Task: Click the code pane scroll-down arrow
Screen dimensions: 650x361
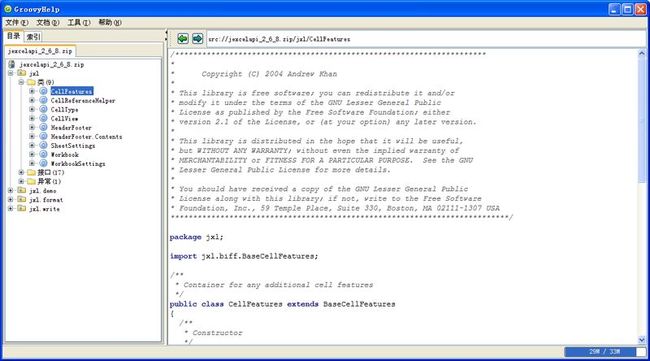Action: click(642, 340)
